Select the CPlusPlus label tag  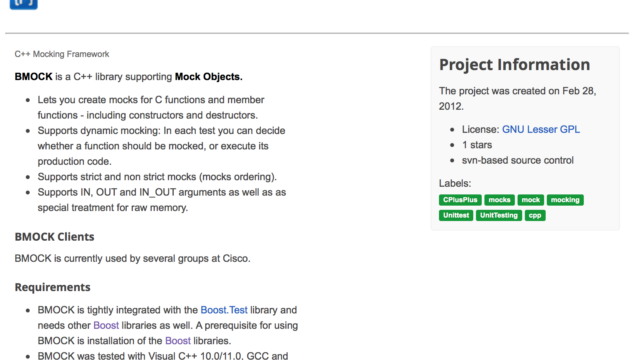tap(460, 200)
